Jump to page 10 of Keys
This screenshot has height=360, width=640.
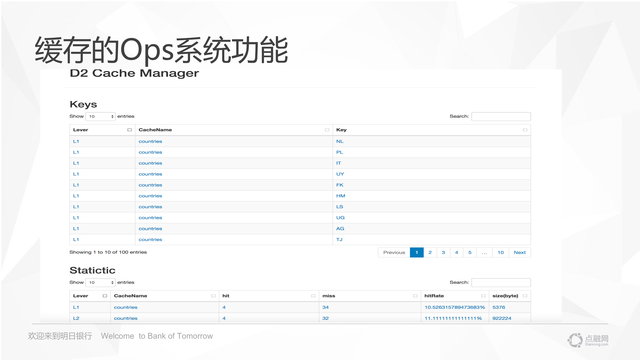point(501,253)
